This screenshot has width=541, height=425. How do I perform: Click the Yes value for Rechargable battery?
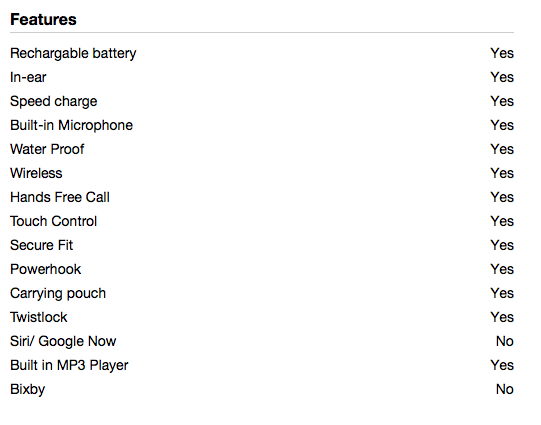502,53
